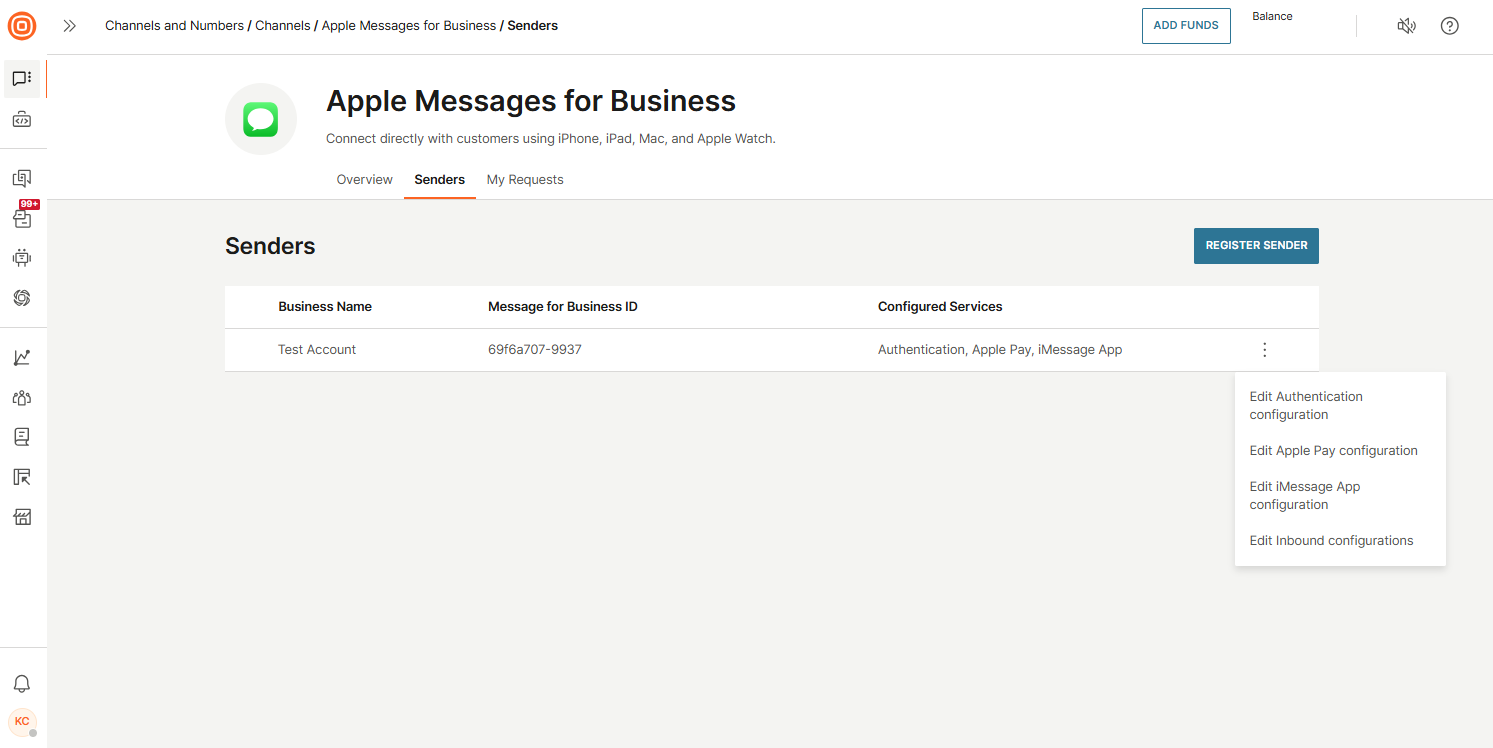Click the green Messages app logo
The image size is (1493, 748).
pyautogui.click(x=261, y=119)
